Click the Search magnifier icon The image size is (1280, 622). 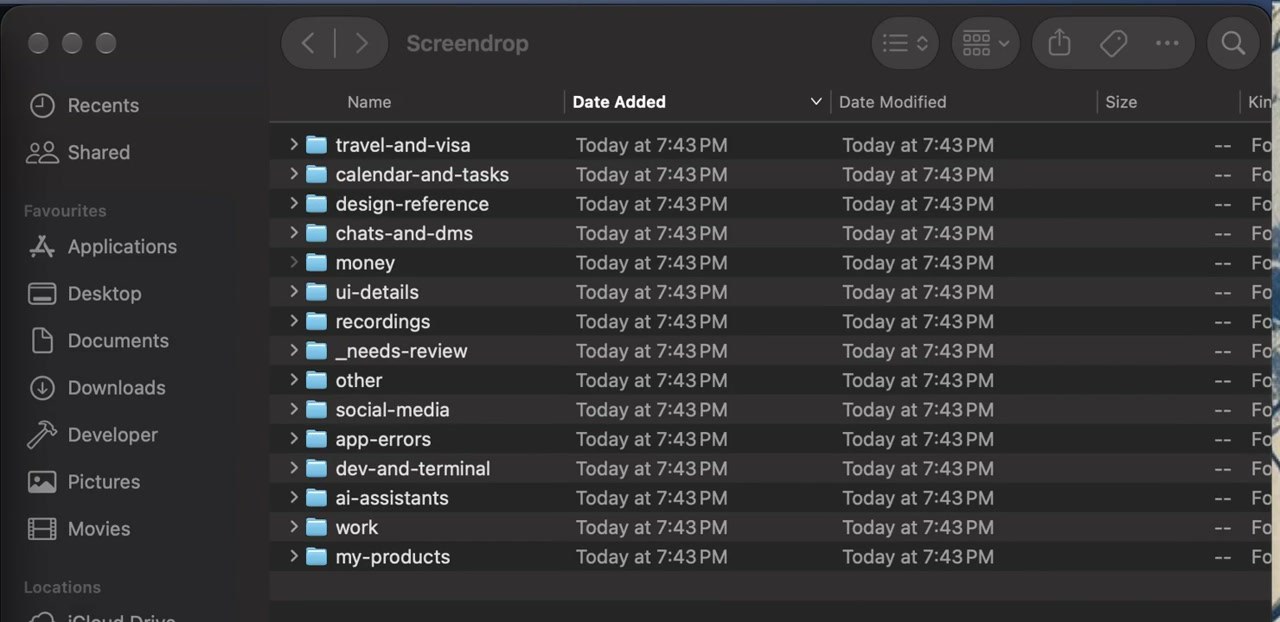coord(1233,43)
